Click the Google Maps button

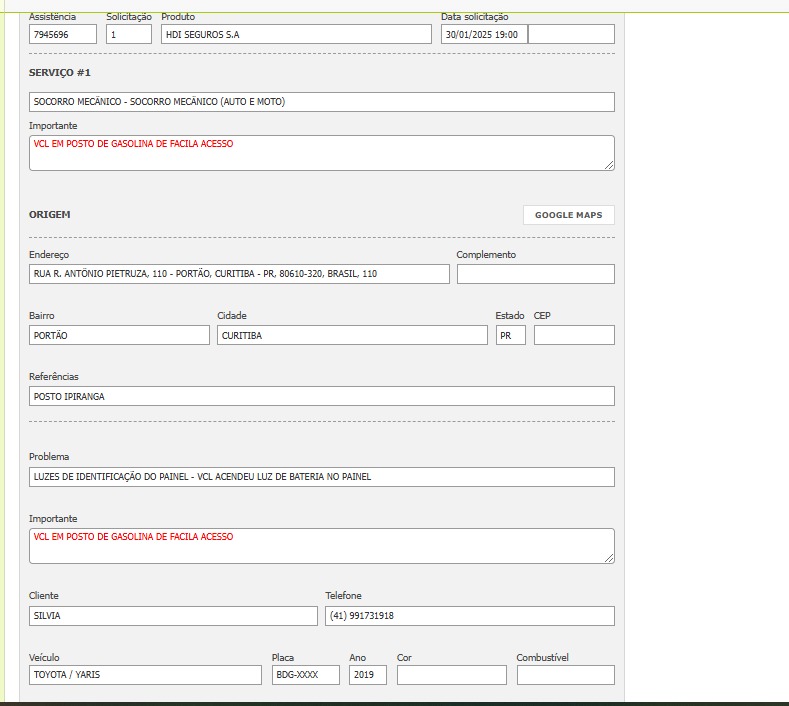(x=568, y=215)
